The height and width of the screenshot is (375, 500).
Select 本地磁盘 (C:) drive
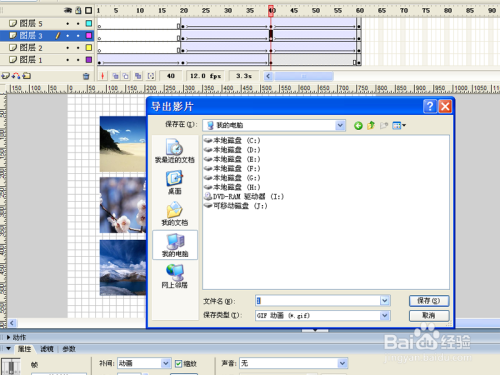tap(233, 141)
